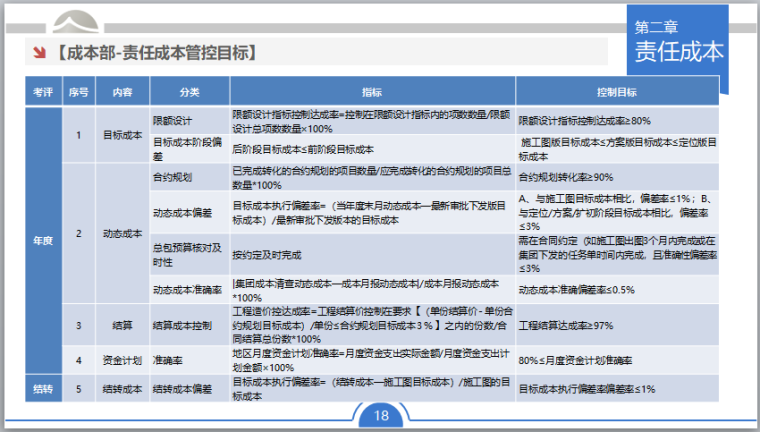Select the 限额设计 category cell
This screenshot has height=432, width=760.
[x=172, y=120]
